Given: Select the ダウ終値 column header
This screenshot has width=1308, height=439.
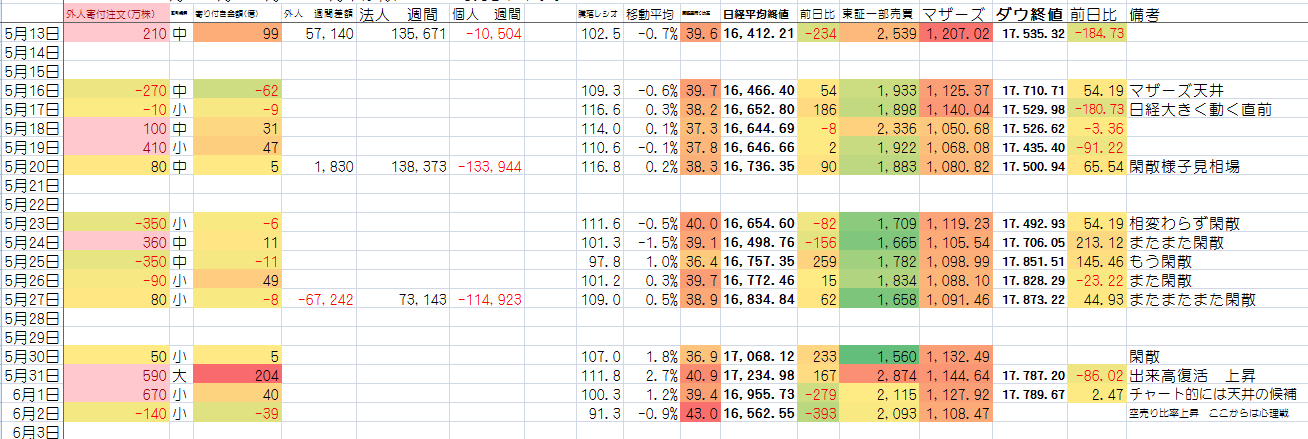Looking at the screenshot, I should [x=1031, y=14].
